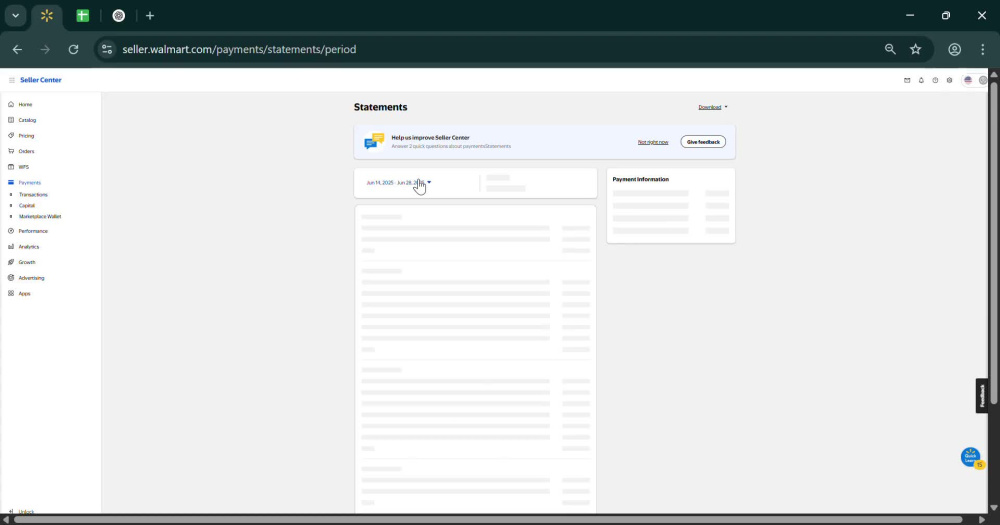Switch to the Walmart spark browser tab
The width and height of the screenshot is (1000, 525).
[x=47, y=16]
